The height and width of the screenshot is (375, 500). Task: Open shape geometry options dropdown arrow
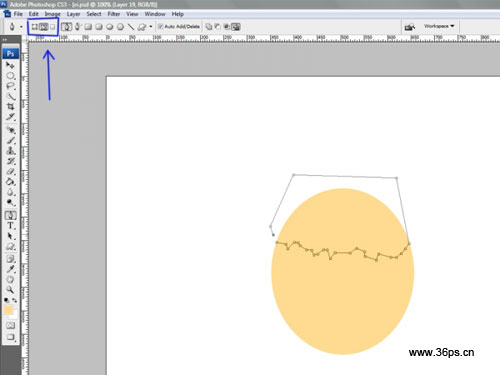pos(151,27)
